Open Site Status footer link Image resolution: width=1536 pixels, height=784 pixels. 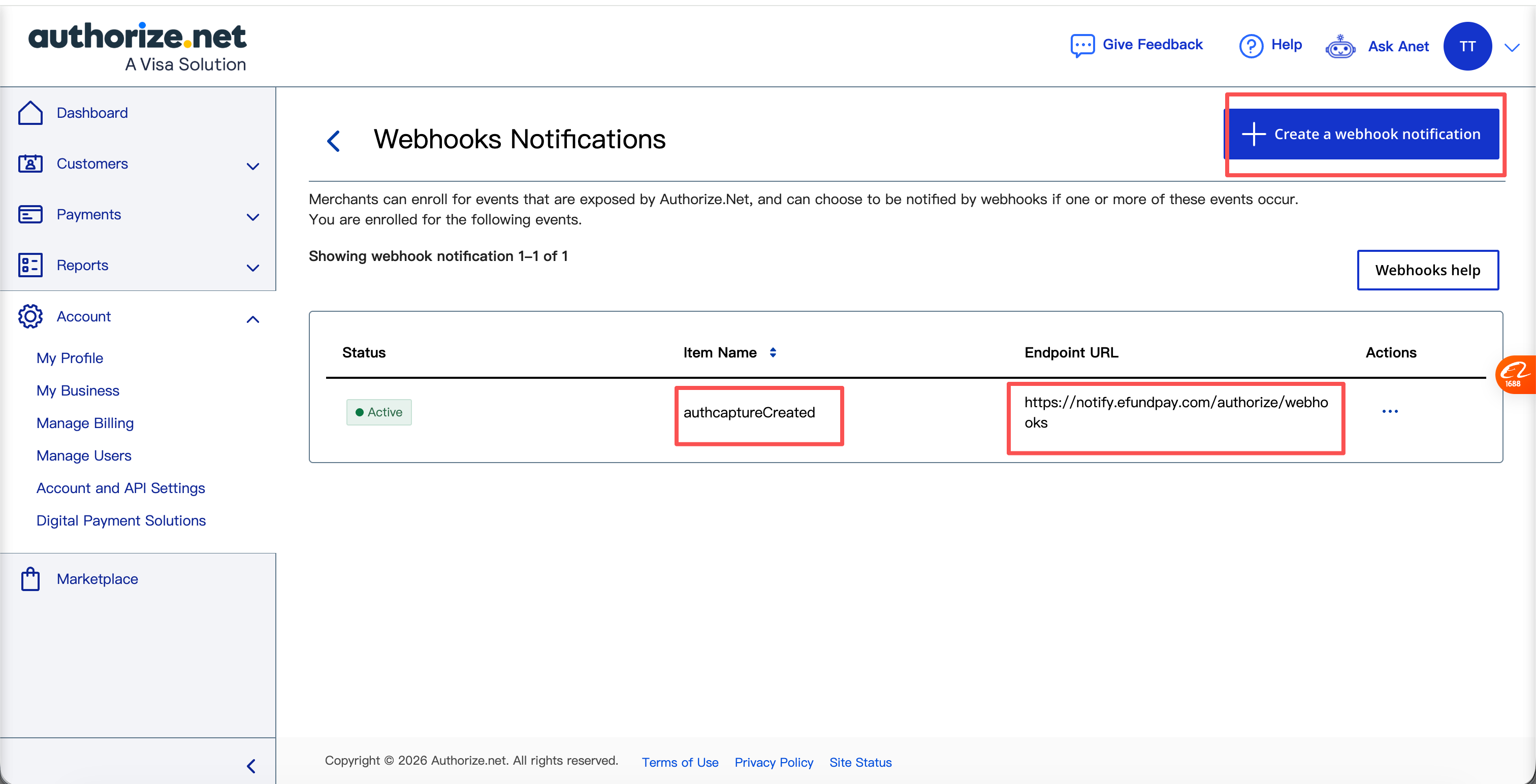click(860, 762)
